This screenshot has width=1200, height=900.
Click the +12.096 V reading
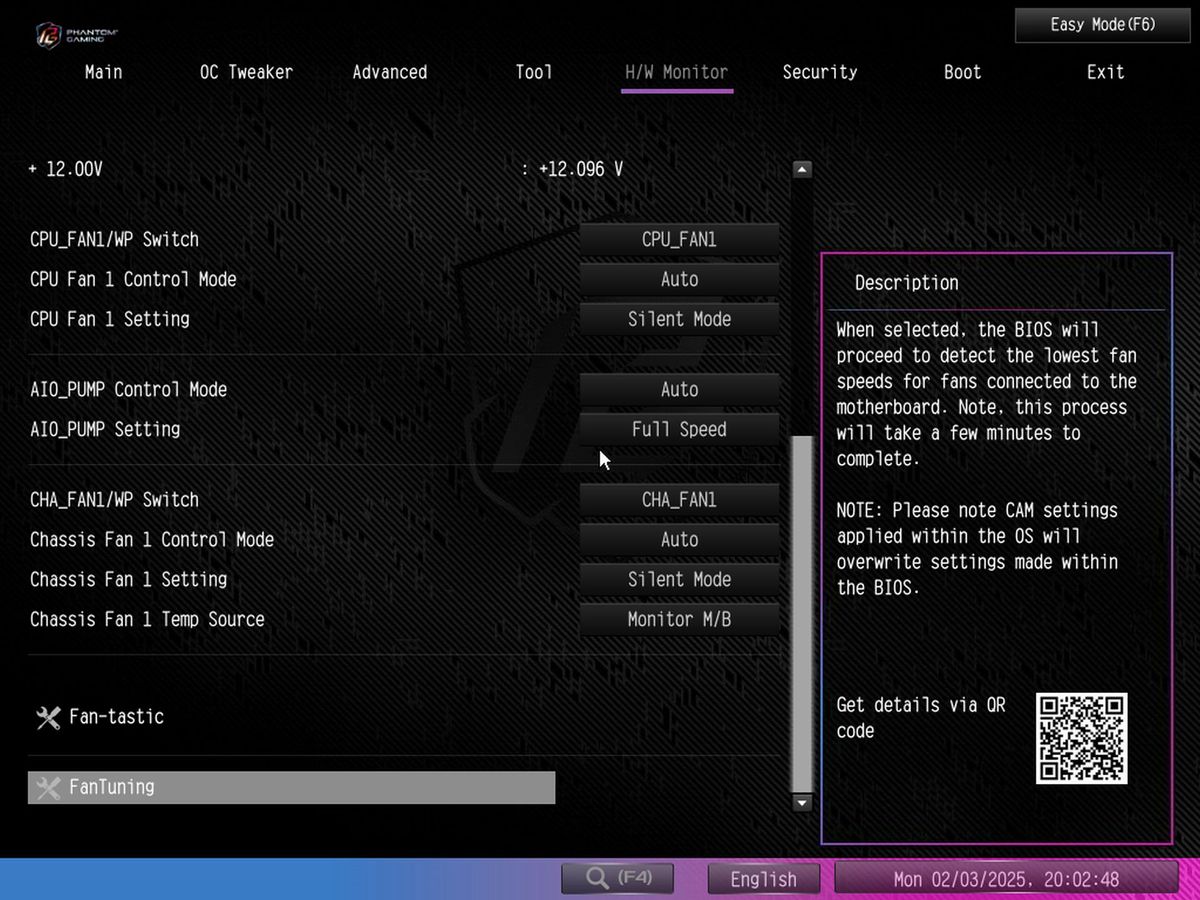tap(580, 170)
